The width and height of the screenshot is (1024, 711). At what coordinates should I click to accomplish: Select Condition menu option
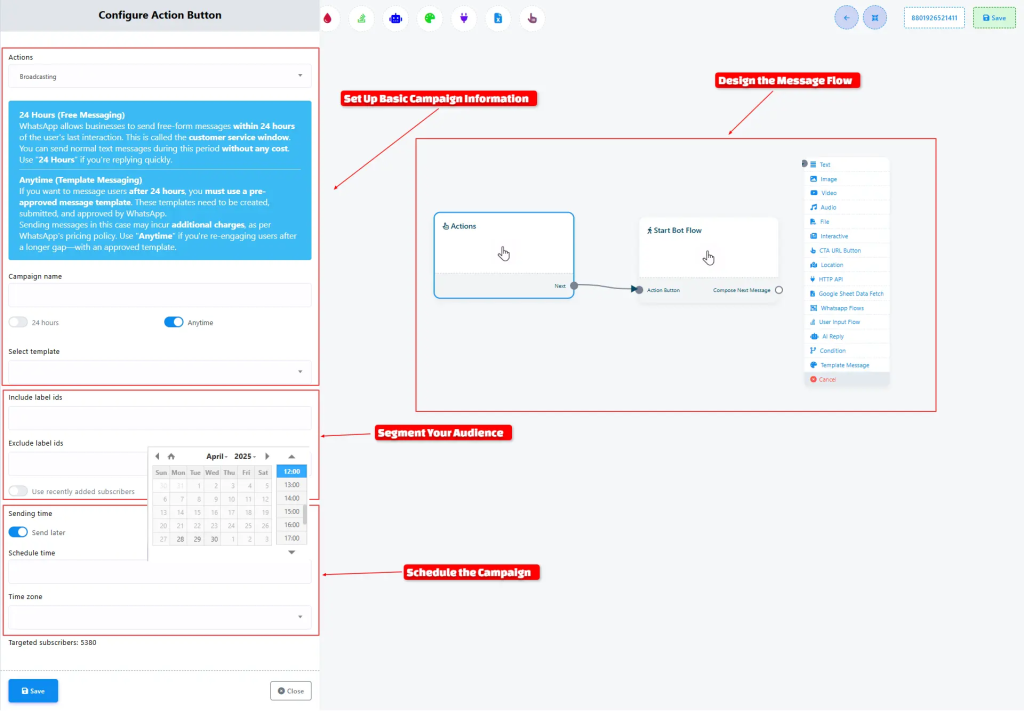847,351
